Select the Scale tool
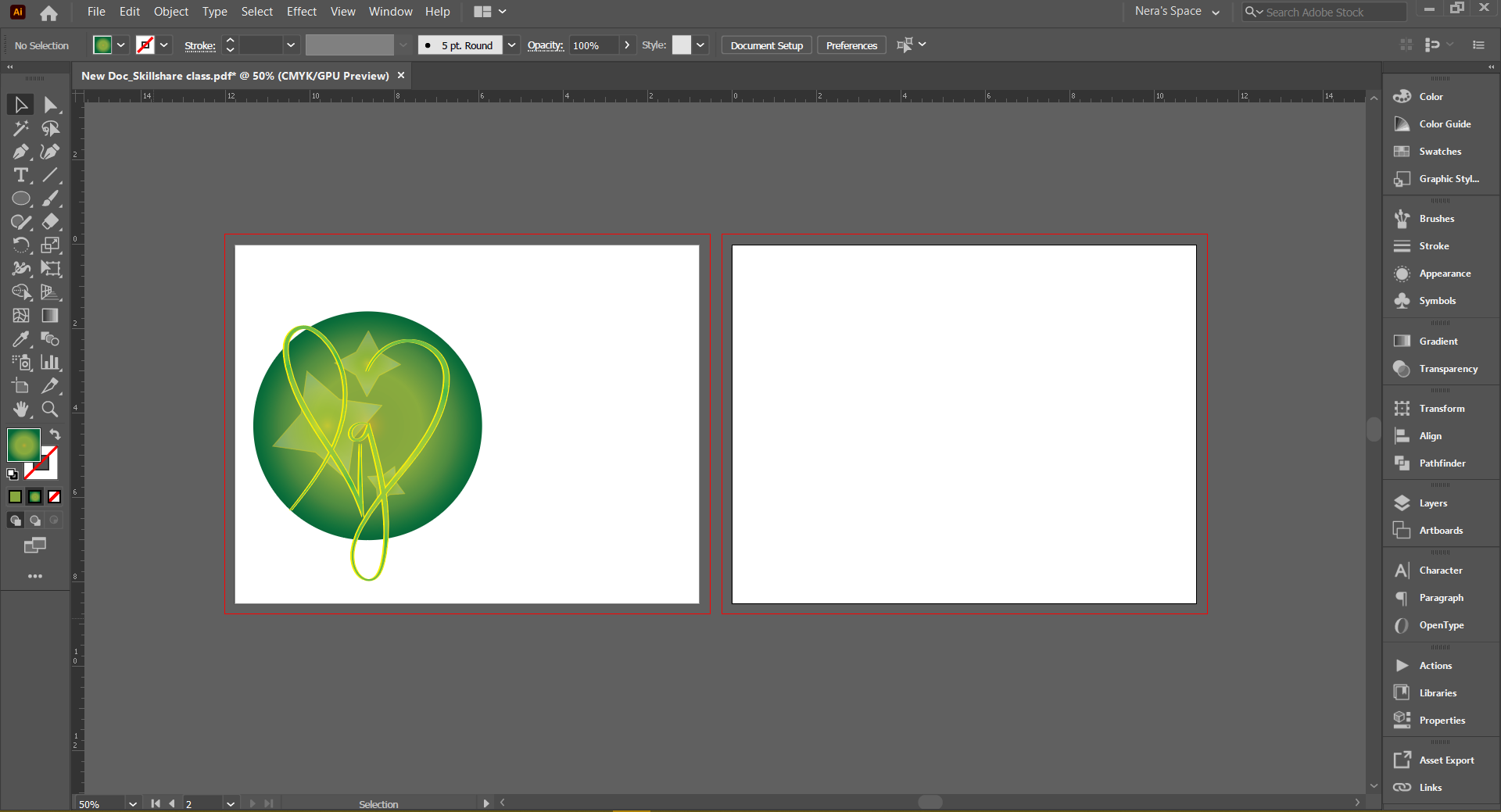Image resolution: width=1501 pixels, height=812 pixels. [x=51, y=245]
